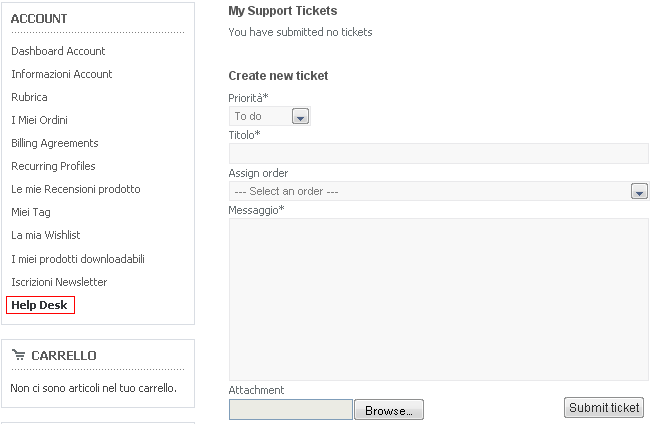This screenshot has height=424, width=652.
Task: View Miei Tag page
Action: click(x=31, y=212)
